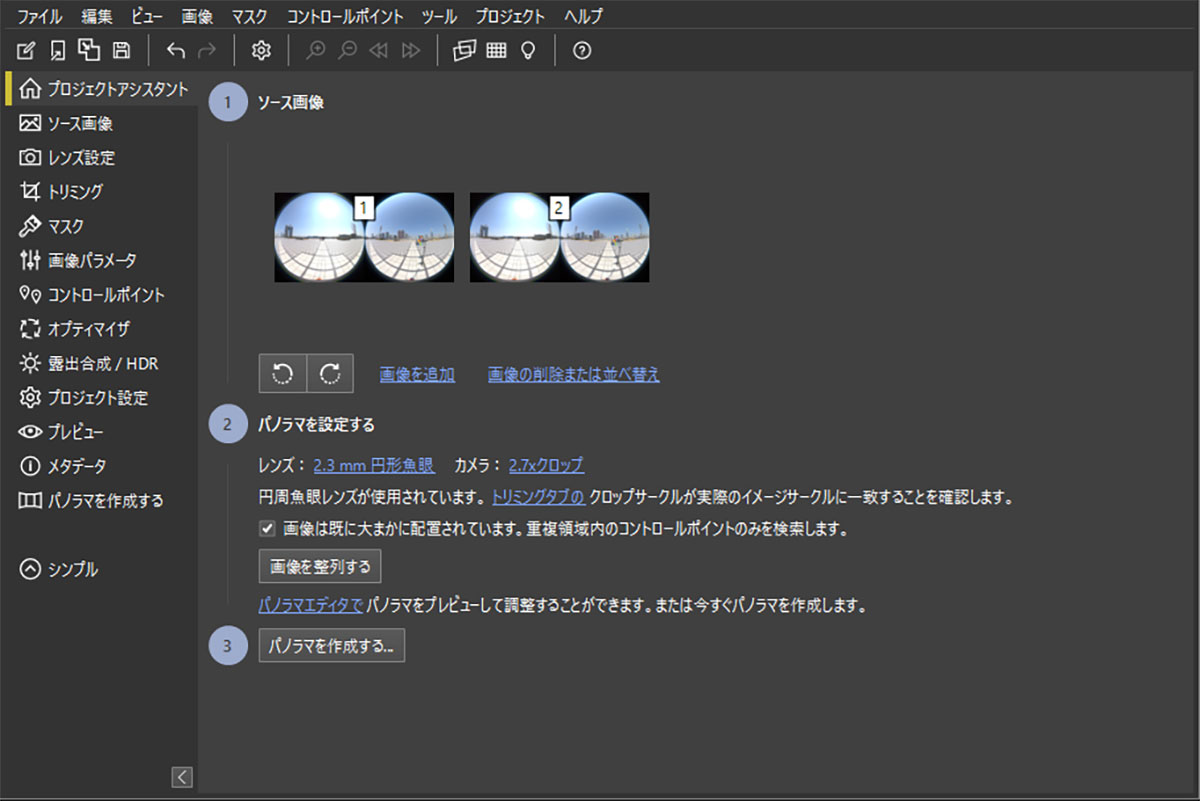Click the 2.7xクロップ camera link

coord(546,465)
